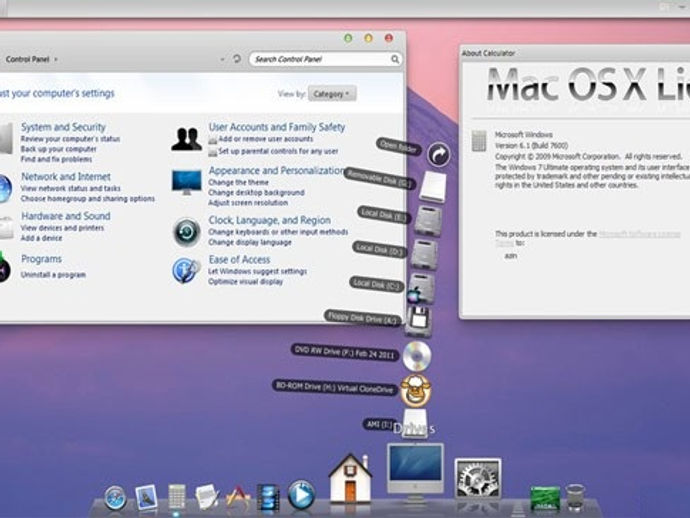This screenshot has height=518, width=690.
Task: Click 'View devices and printers'
Action: tap(62, 228)
